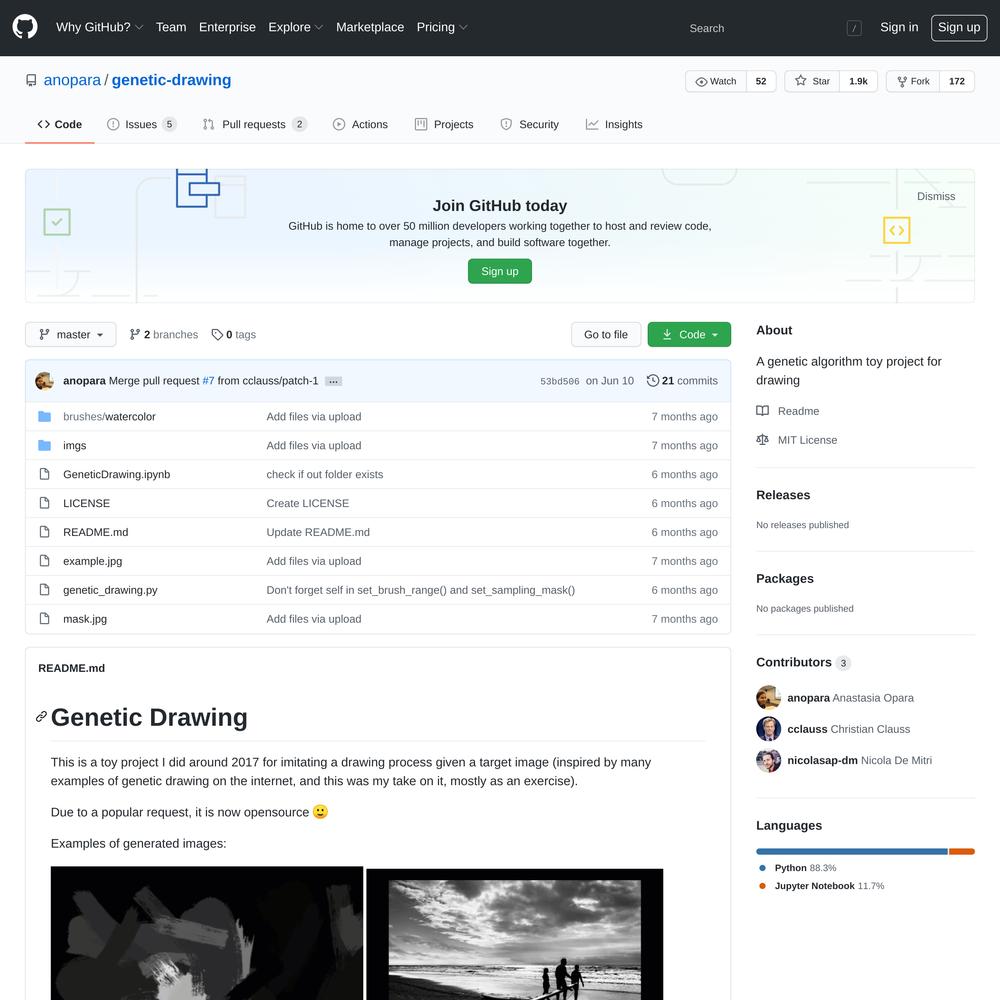Image resolution: width=1000 pixels, height=1000 pixels.
Task: Click the file icon next to GeneticDrawing.ipynb
Action: coord(44,474)
